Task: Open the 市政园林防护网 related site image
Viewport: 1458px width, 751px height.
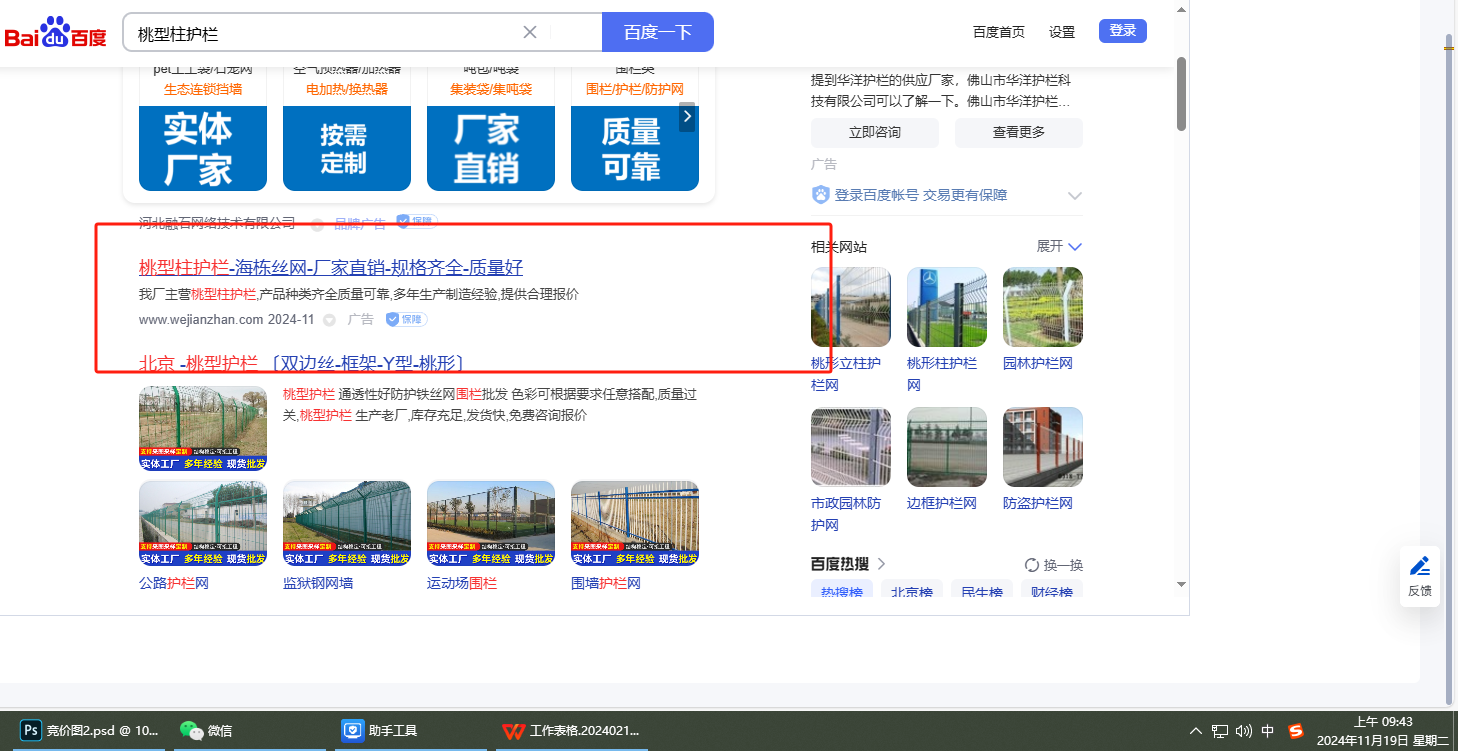Action: tap(851, 447)
